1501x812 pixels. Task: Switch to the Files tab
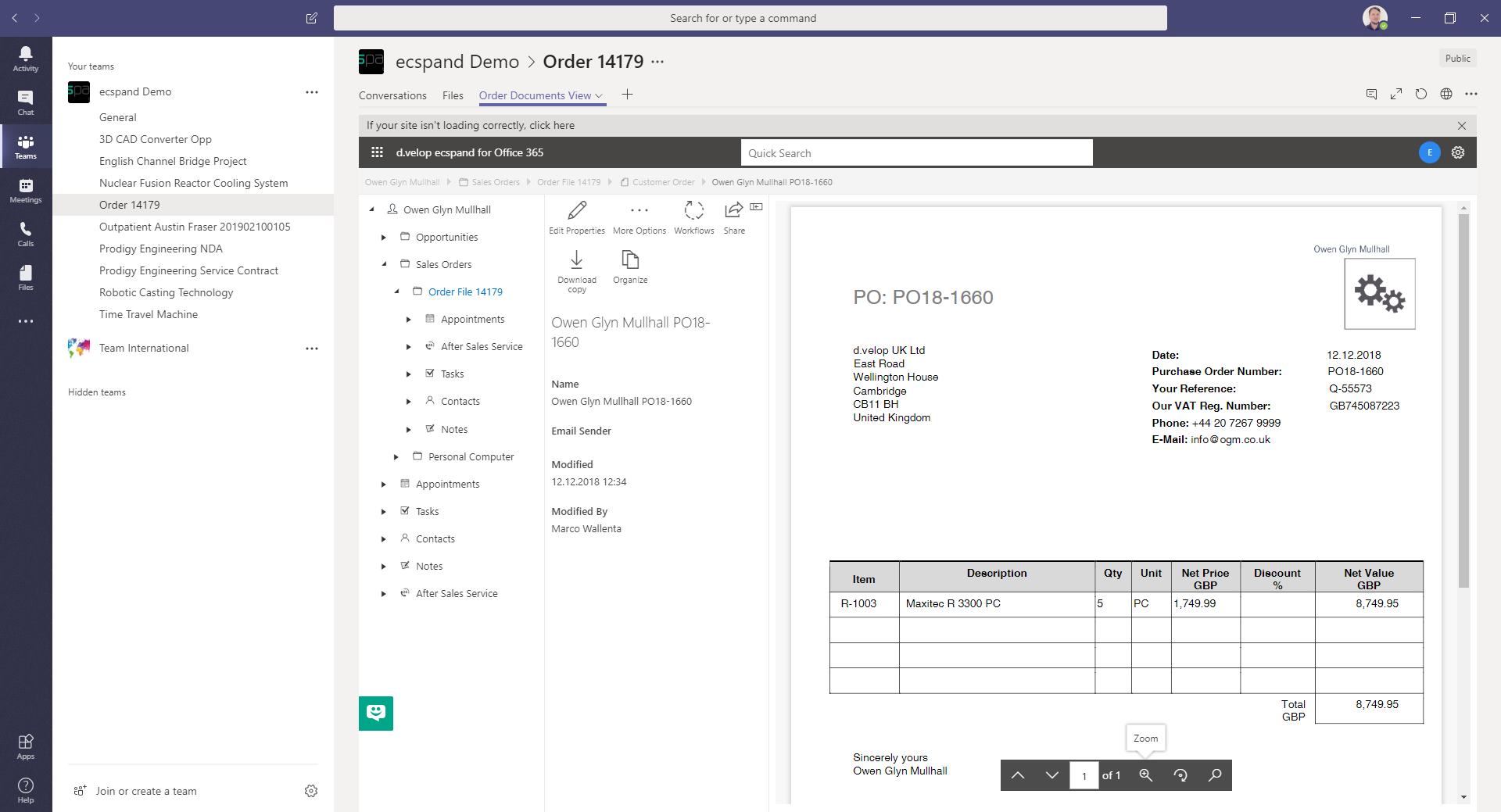453,95
